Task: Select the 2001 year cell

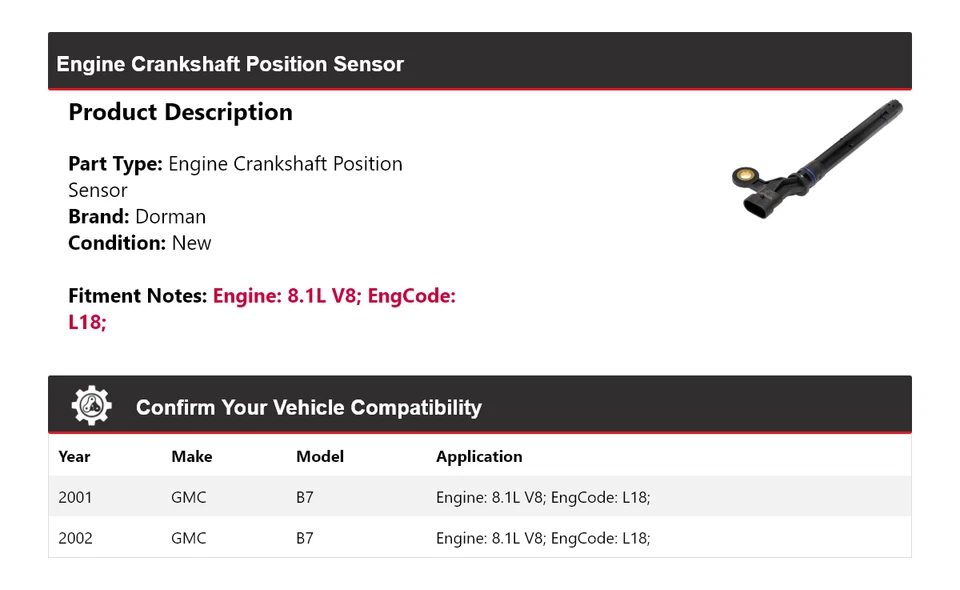Action: 75,497
